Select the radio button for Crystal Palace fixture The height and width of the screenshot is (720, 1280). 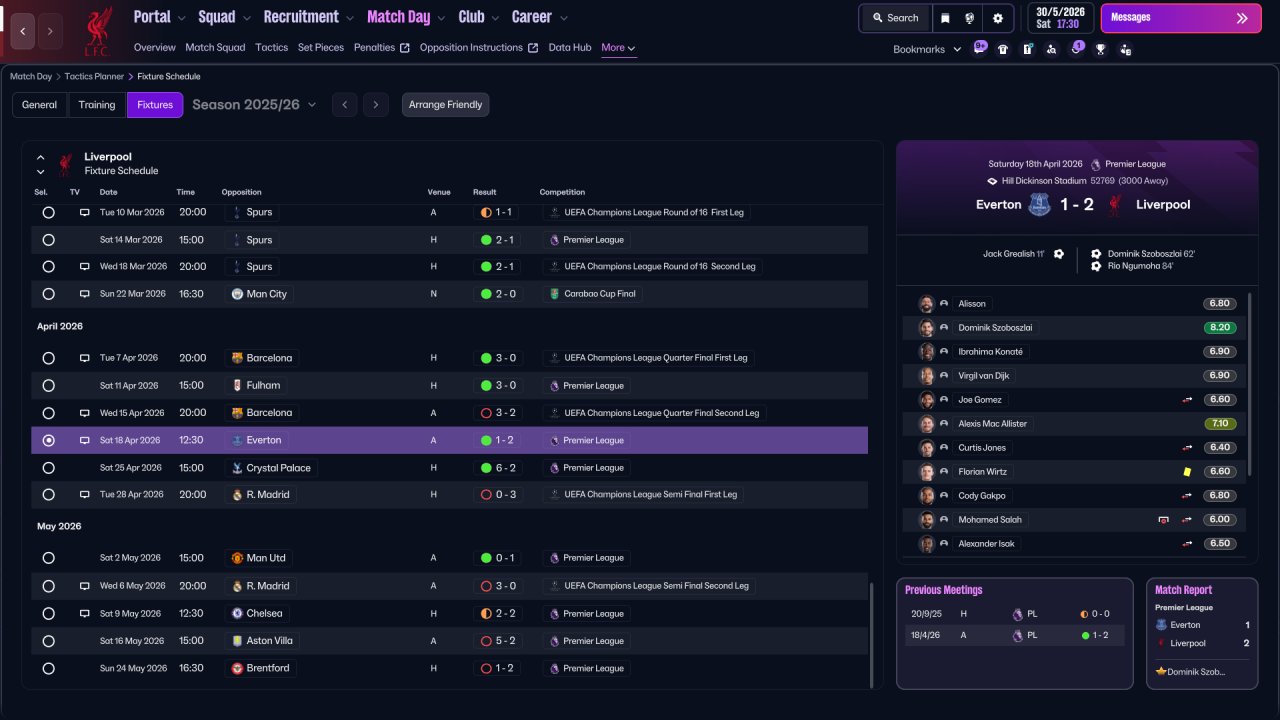tap(48, 468)
